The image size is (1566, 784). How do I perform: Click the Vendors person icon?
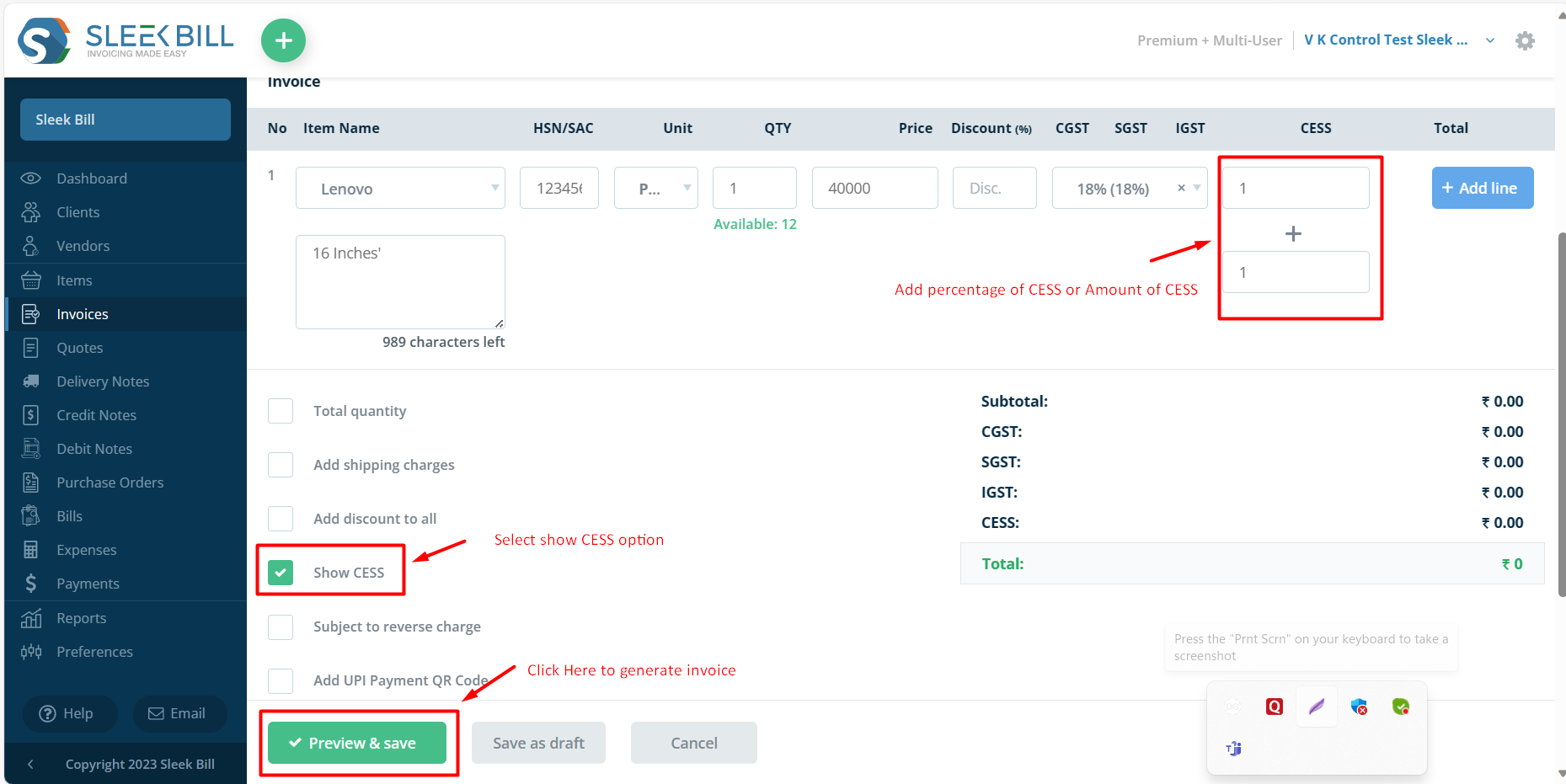click(31, 246)
